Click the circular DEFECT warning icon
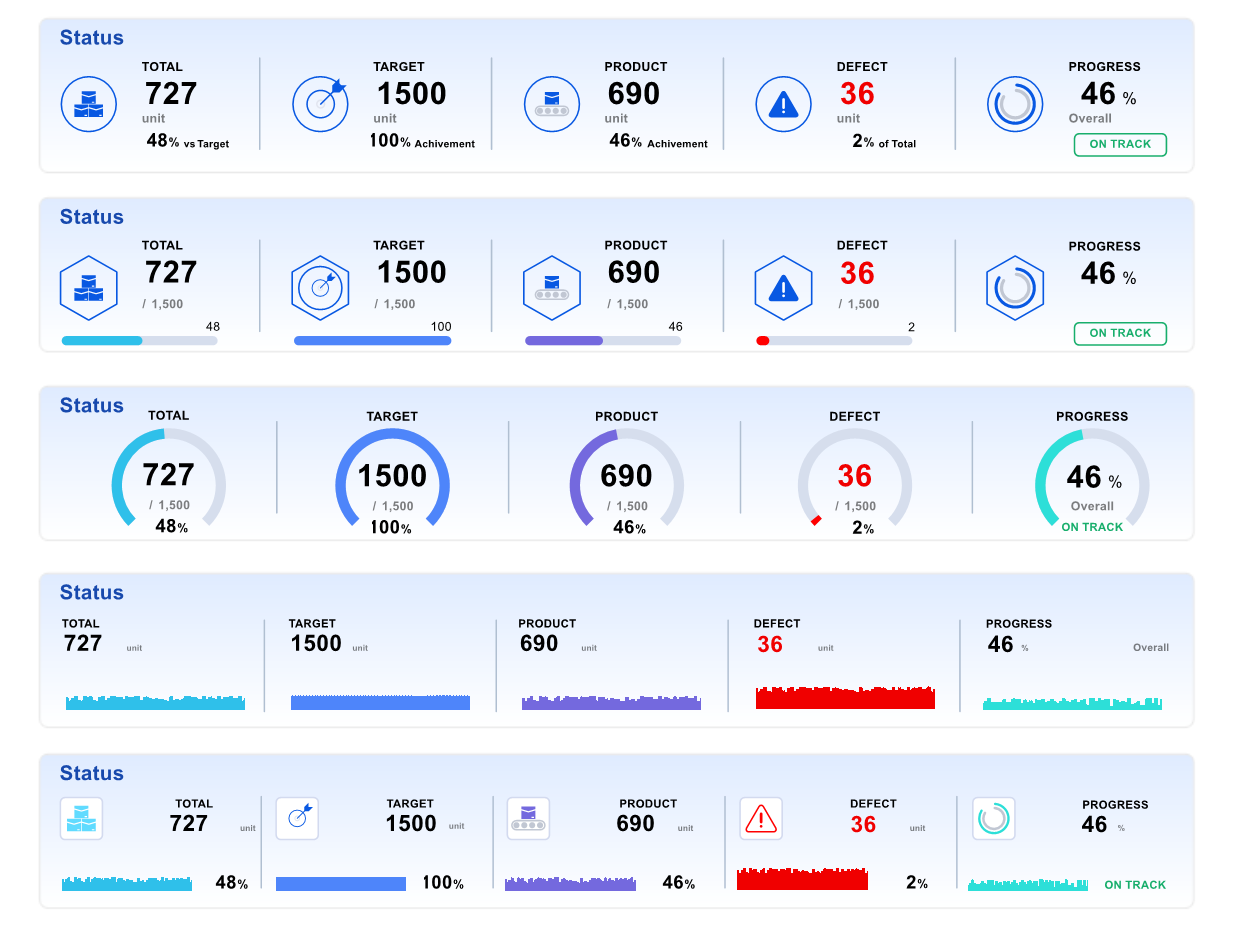This screenshot has height=925, width=1234. [x=783, y=104]
